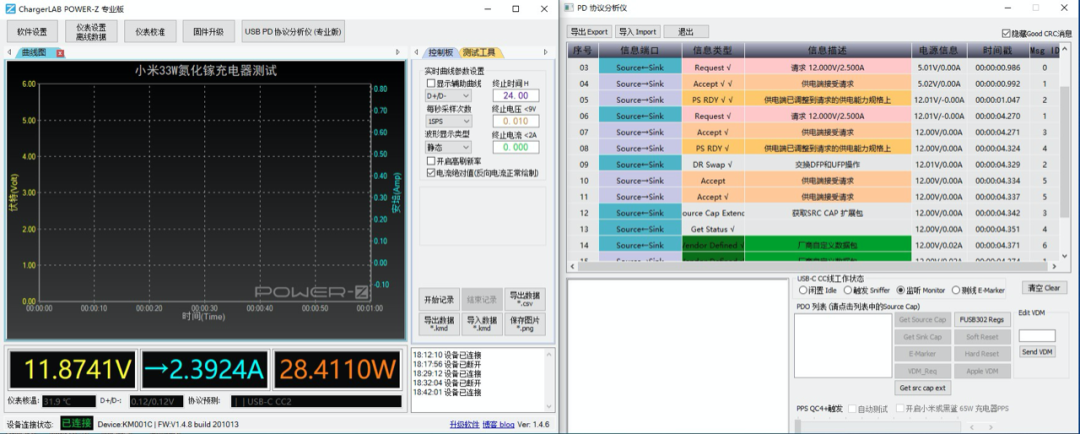Click the ChargerLAB app icon in the title bar
This screenshot has width=1080, height=434.
pos(10,9)
